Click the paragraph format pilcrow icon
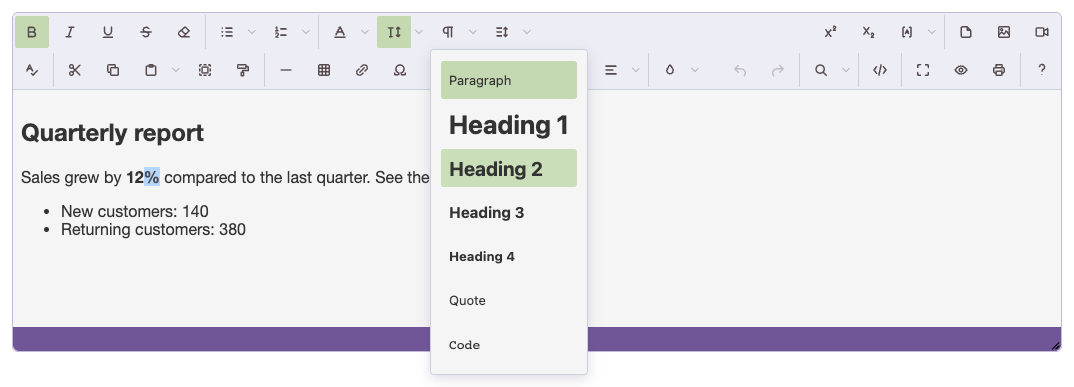 (448, 32)
